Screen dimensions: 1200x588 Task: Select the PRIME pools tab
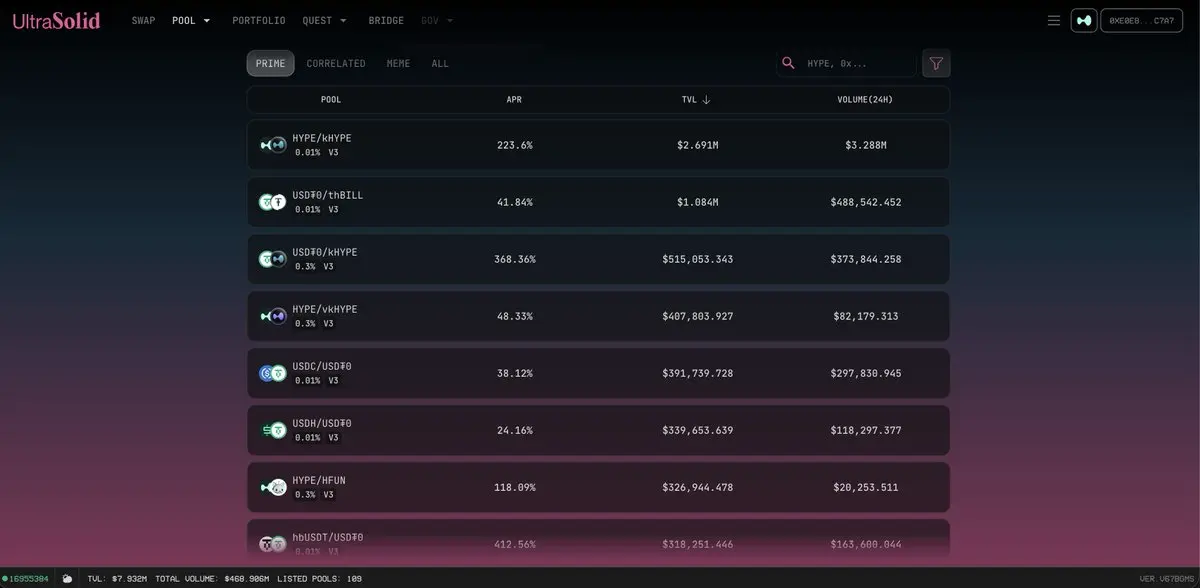tap(270, 63)
